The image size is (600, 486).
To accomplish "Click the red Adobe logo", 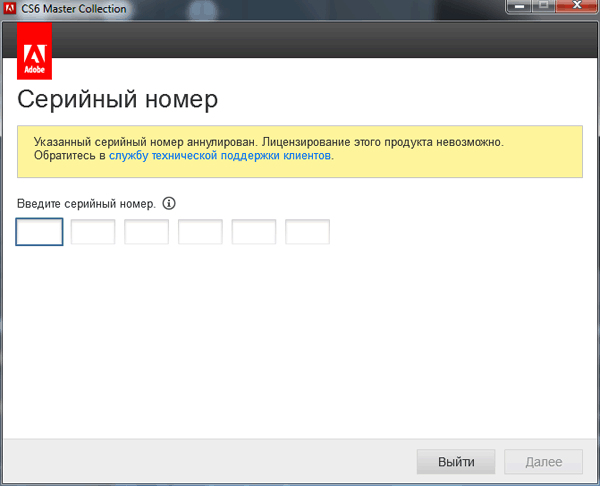I will 34,51.
